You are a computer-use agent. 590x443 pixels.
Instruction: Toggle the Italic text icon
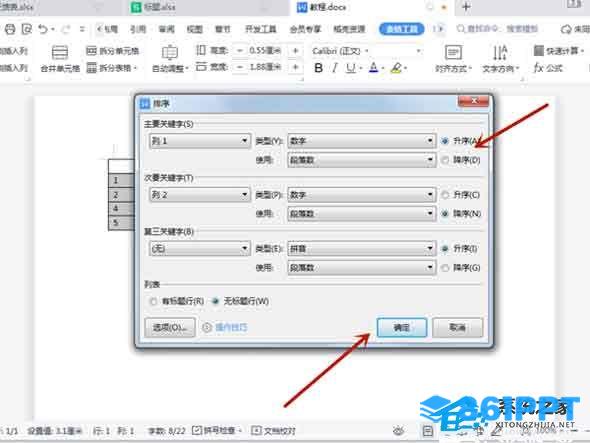[334, 68]
